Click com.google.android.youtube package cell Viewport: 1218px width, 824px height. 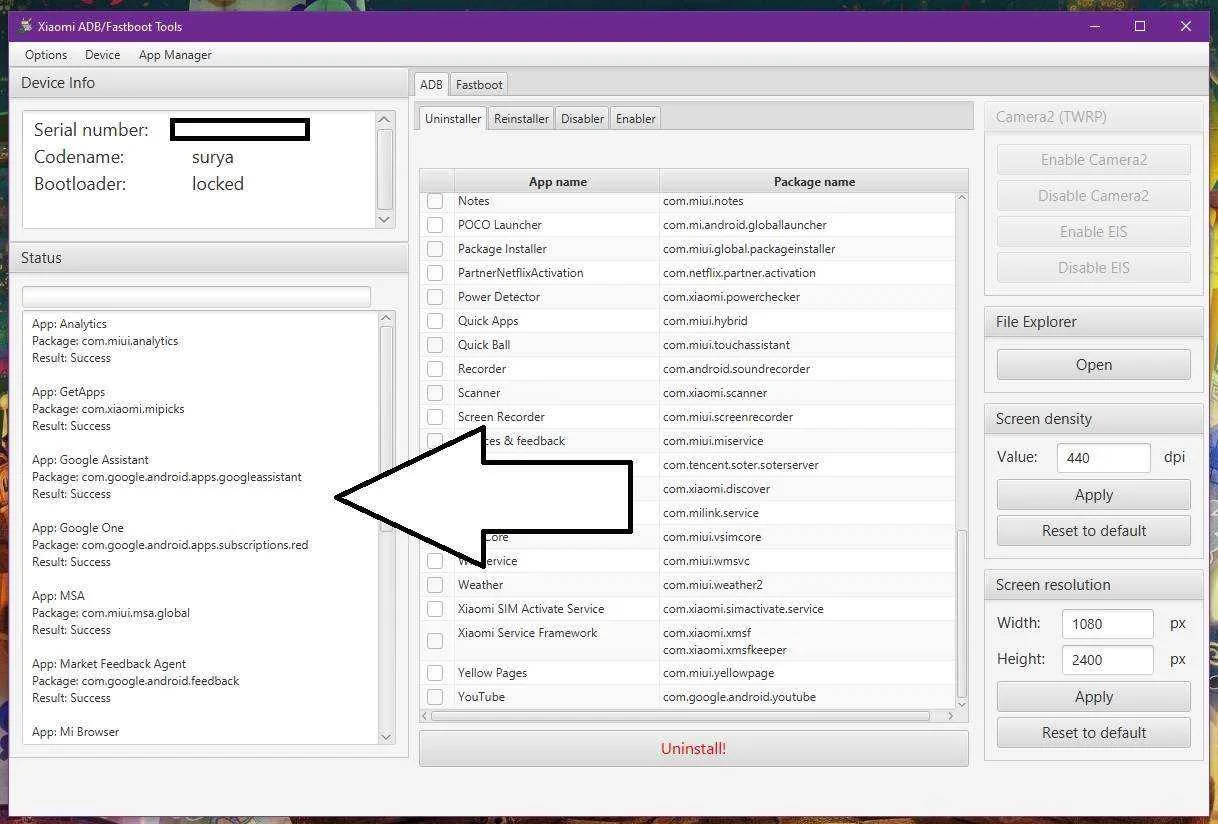pos(807,697)
